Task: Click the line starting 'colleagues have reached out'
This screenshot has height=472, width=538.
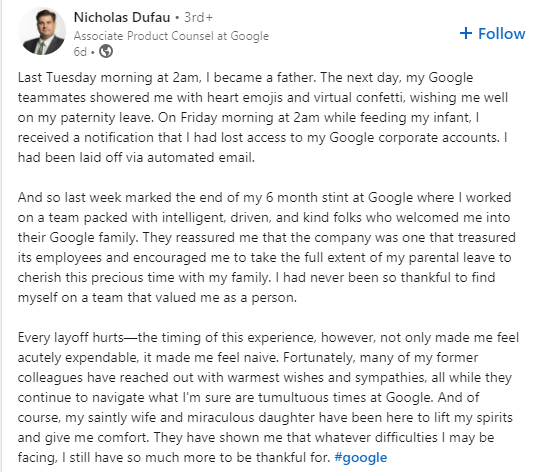Action: [x=265, y=378]
